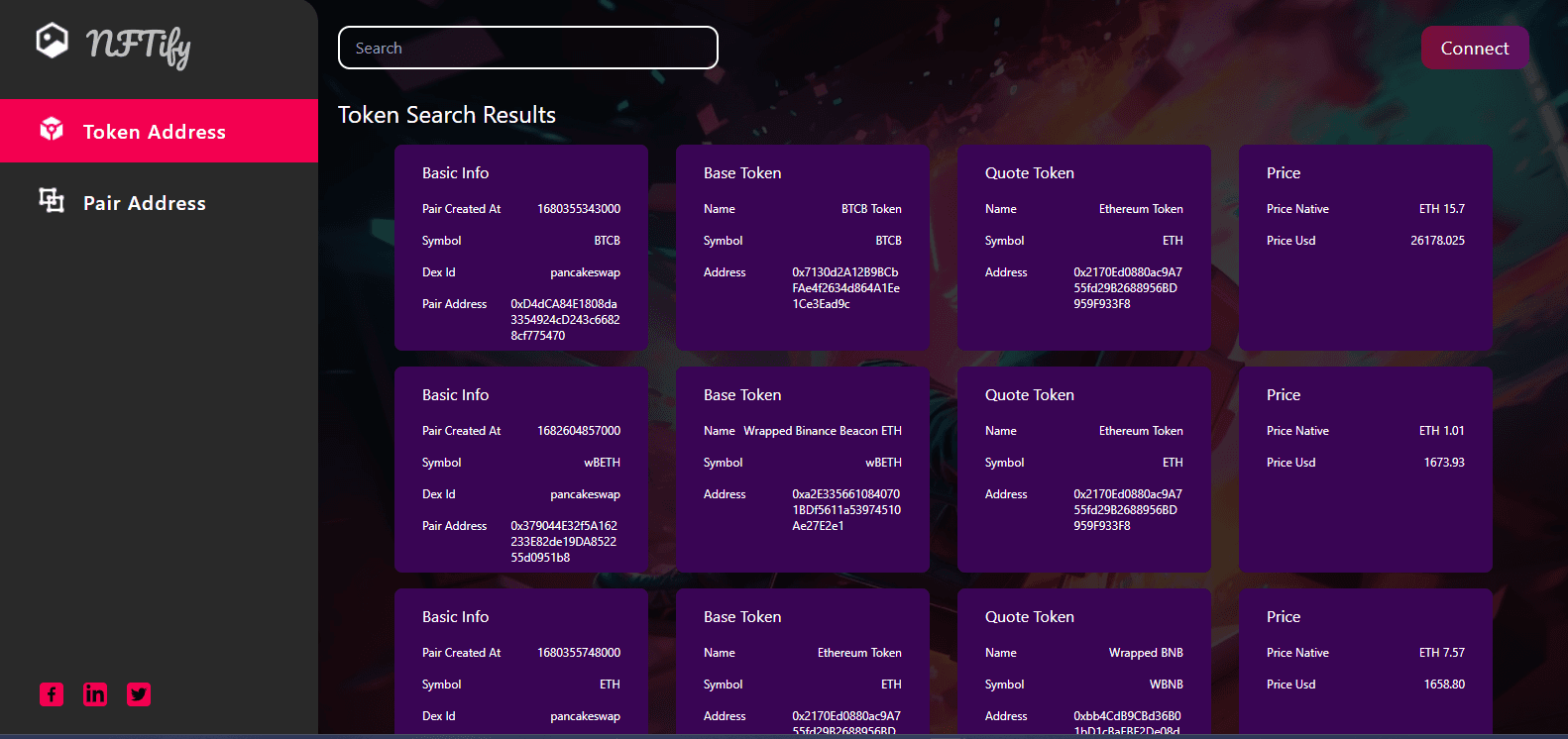Image resolution: width=1568 pixels, height=739 pixels.
Task: Click price USD value 26178.025
Action: coord(1437,241)
